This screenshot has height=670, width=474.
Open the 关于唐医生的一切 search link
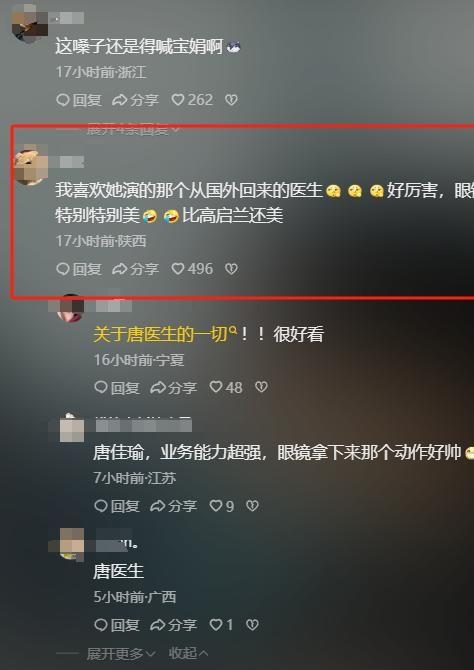pos(165,335)
